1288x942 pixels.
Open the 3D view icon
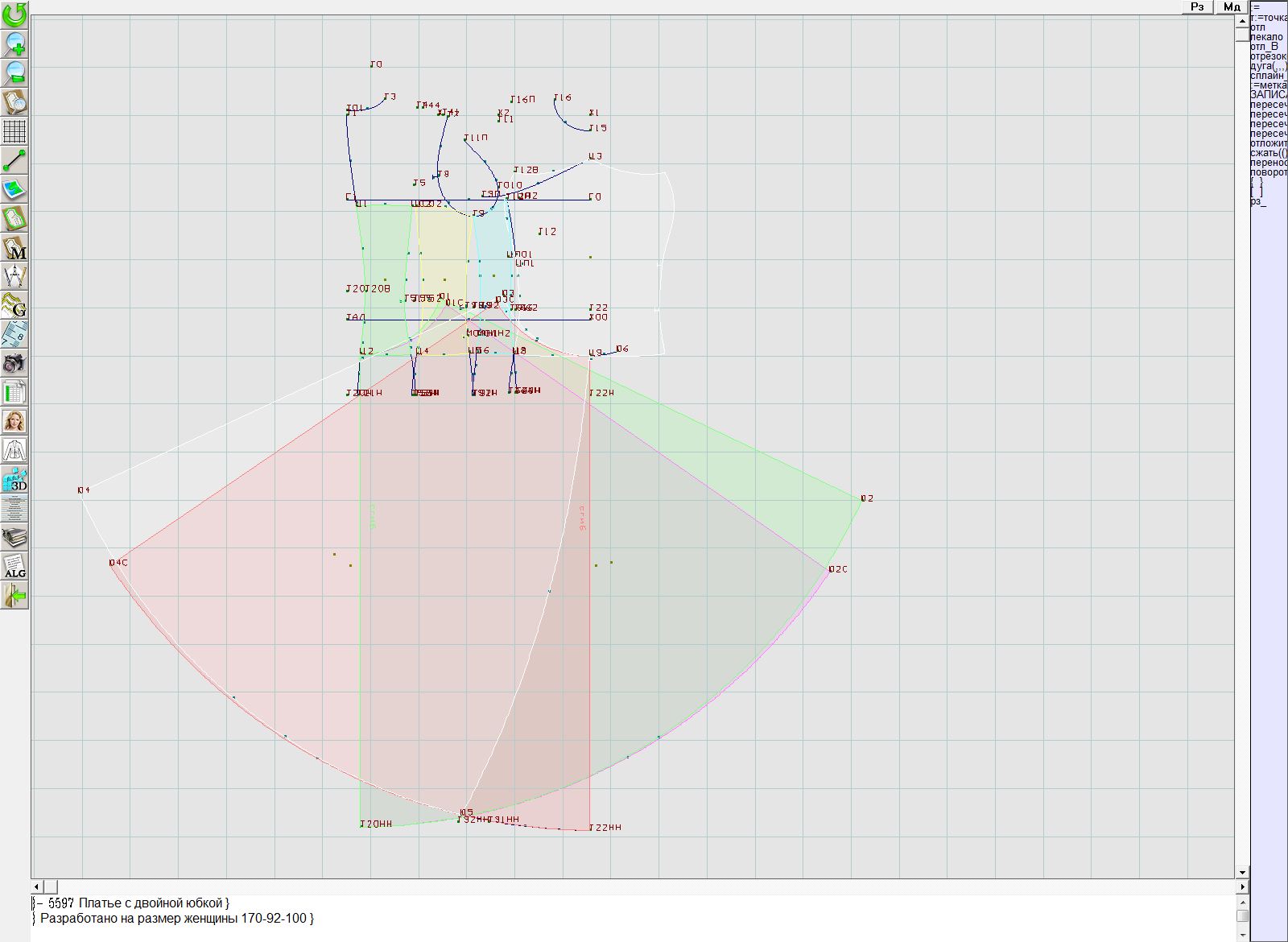click(x=14, y=480)
